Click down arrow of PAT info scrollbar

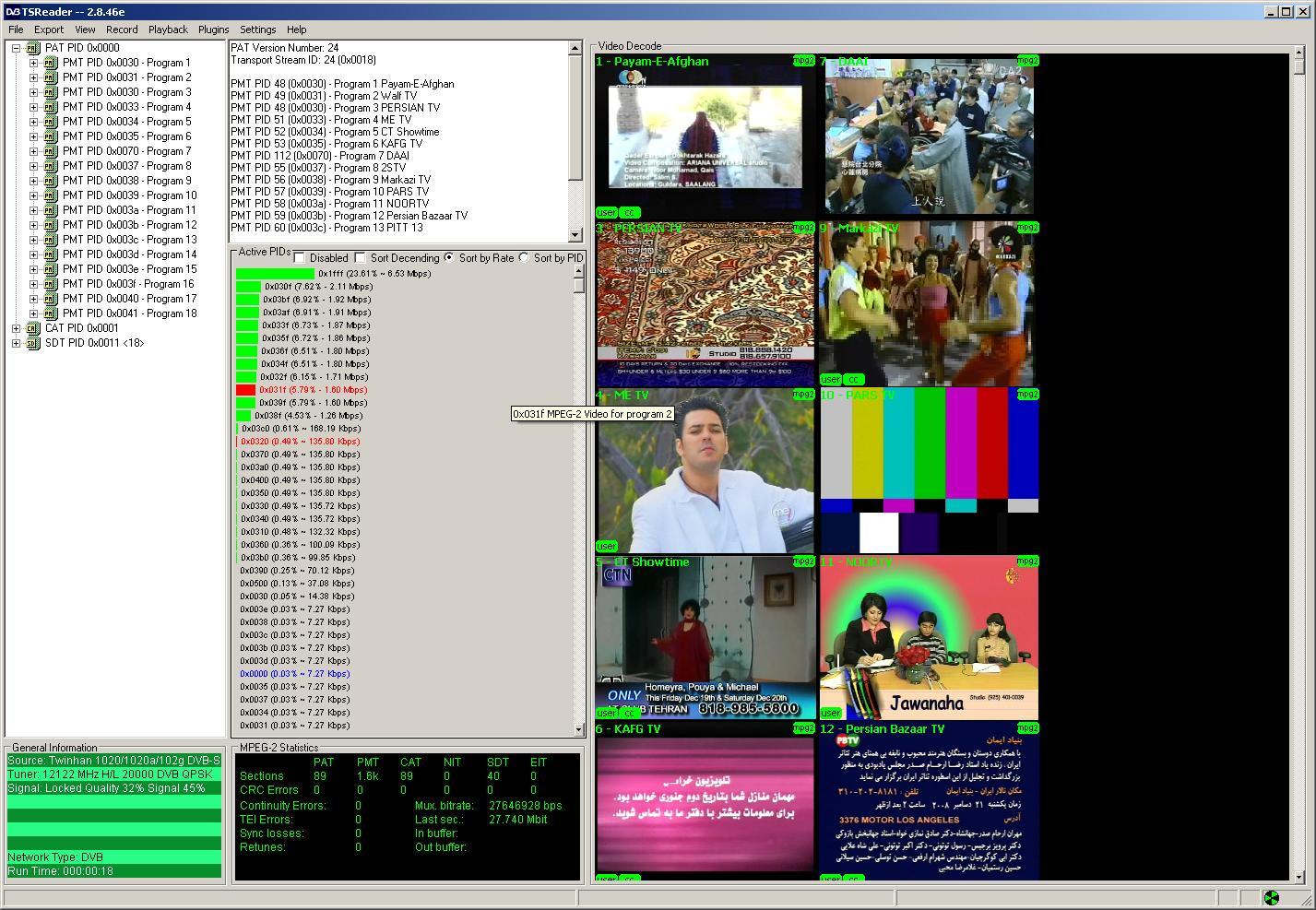[576, 235]
